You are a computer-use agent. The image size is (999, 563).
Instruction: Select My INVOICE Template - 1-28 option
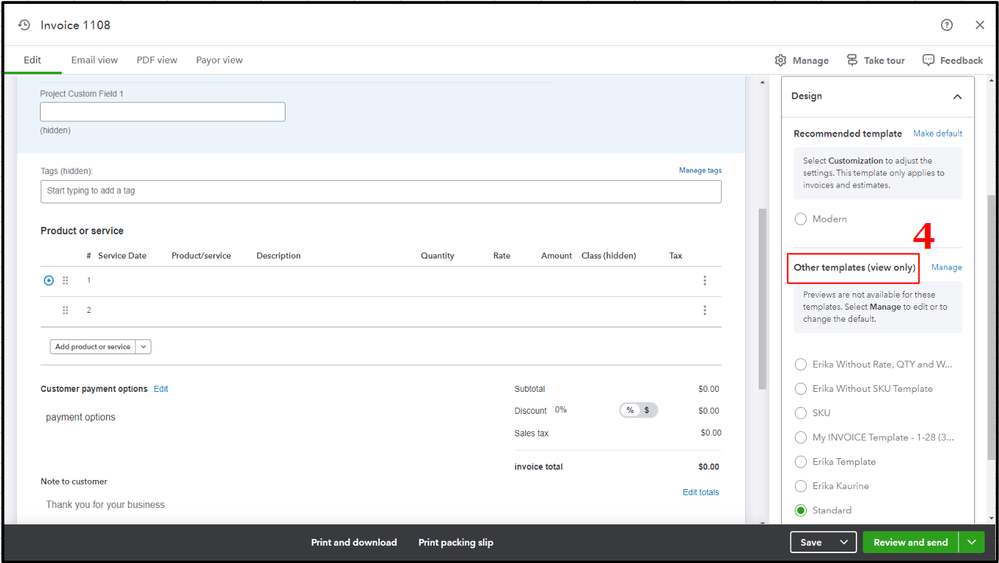coord(801,438)
